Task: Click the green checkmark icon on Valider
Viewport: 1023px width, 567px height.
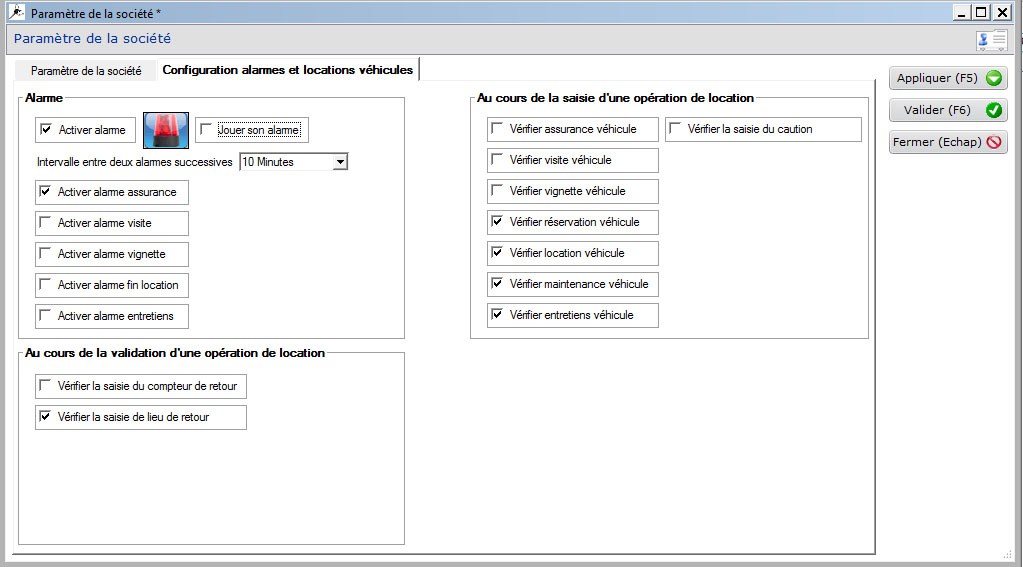Action: (994, 110)
